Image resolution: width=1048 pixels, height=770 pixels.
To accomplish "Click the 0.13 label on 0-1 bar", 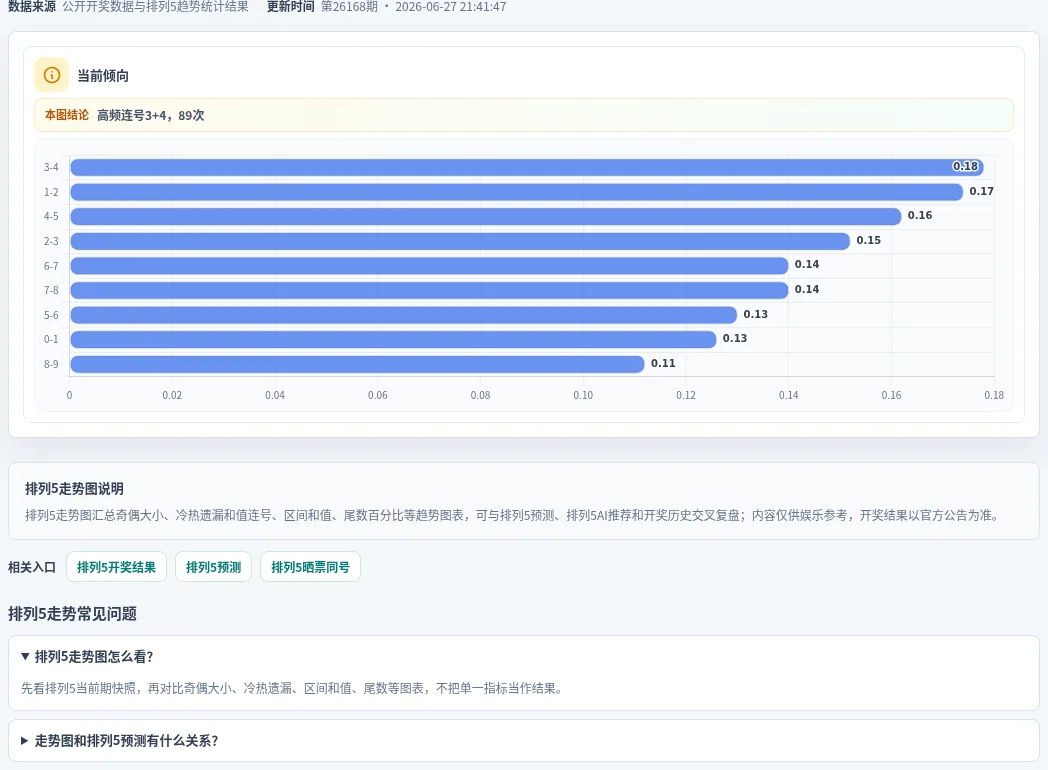I will click(x=735, y=338).
